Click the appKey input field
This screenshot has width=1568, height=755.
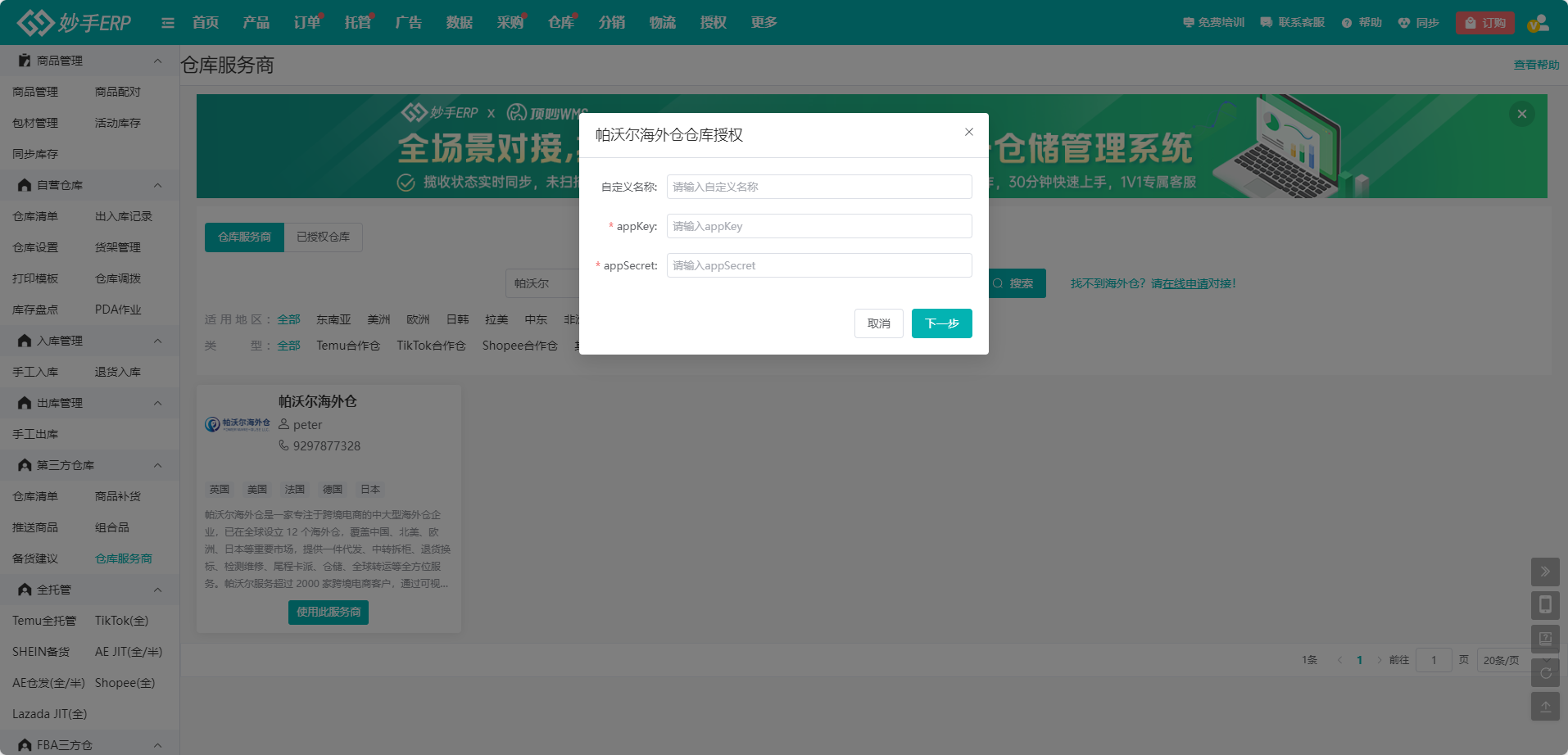tap(818, 226)
